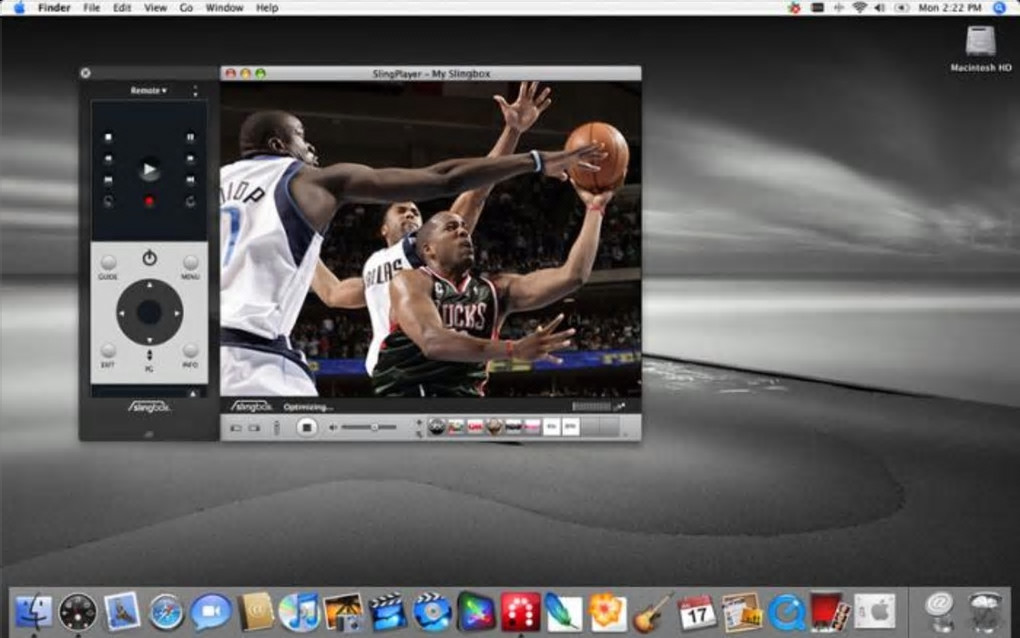Click the d-pad down arrow
Screen dimensions: 1020x638
tap(150, 340)
